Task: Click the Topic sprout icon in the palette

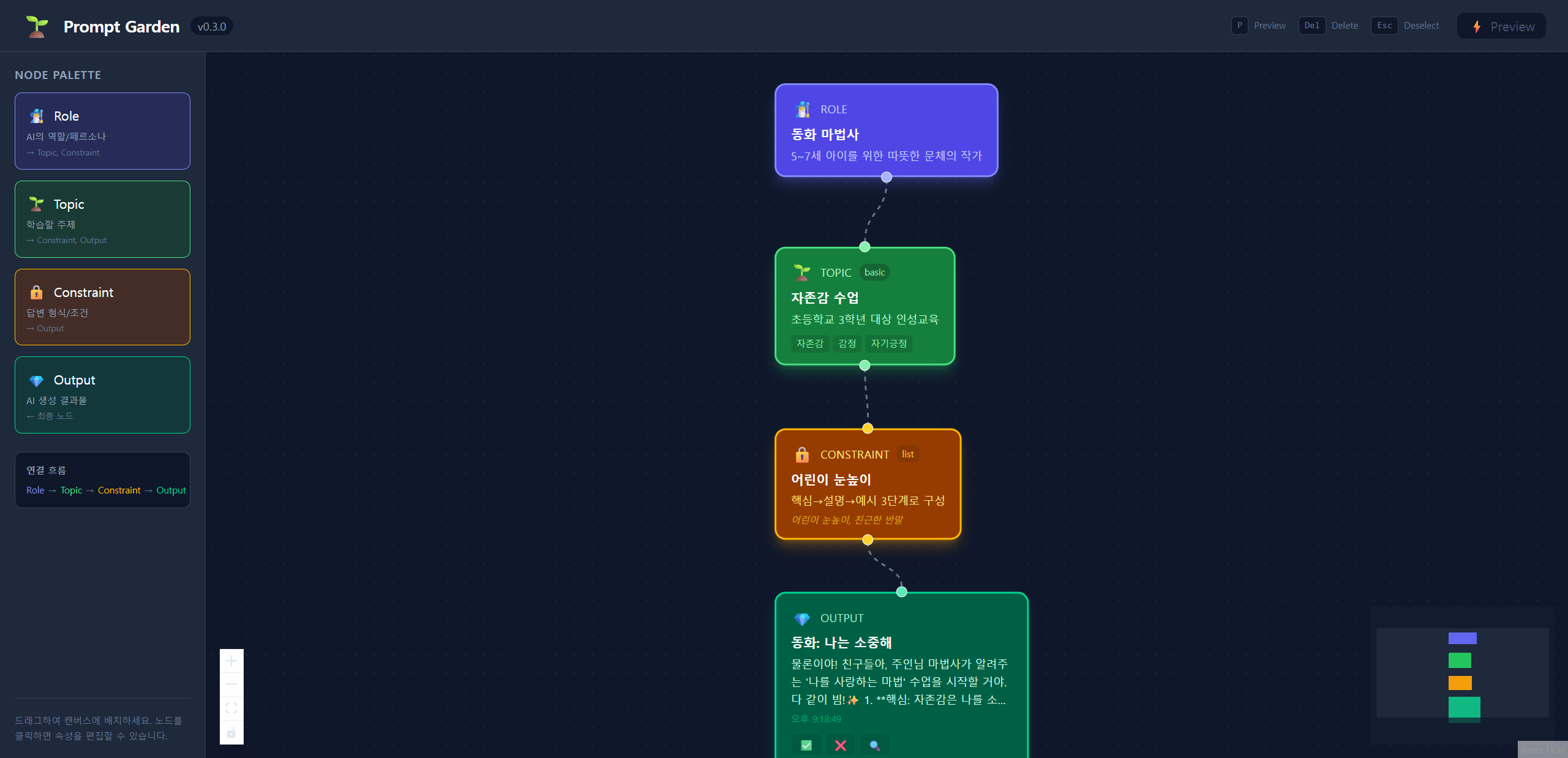Action: (x=36, y=203)
